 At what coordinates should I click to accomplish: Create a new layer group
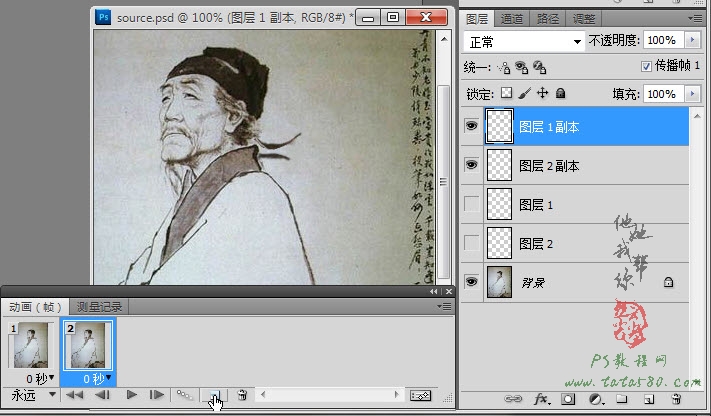coord(622,399)
